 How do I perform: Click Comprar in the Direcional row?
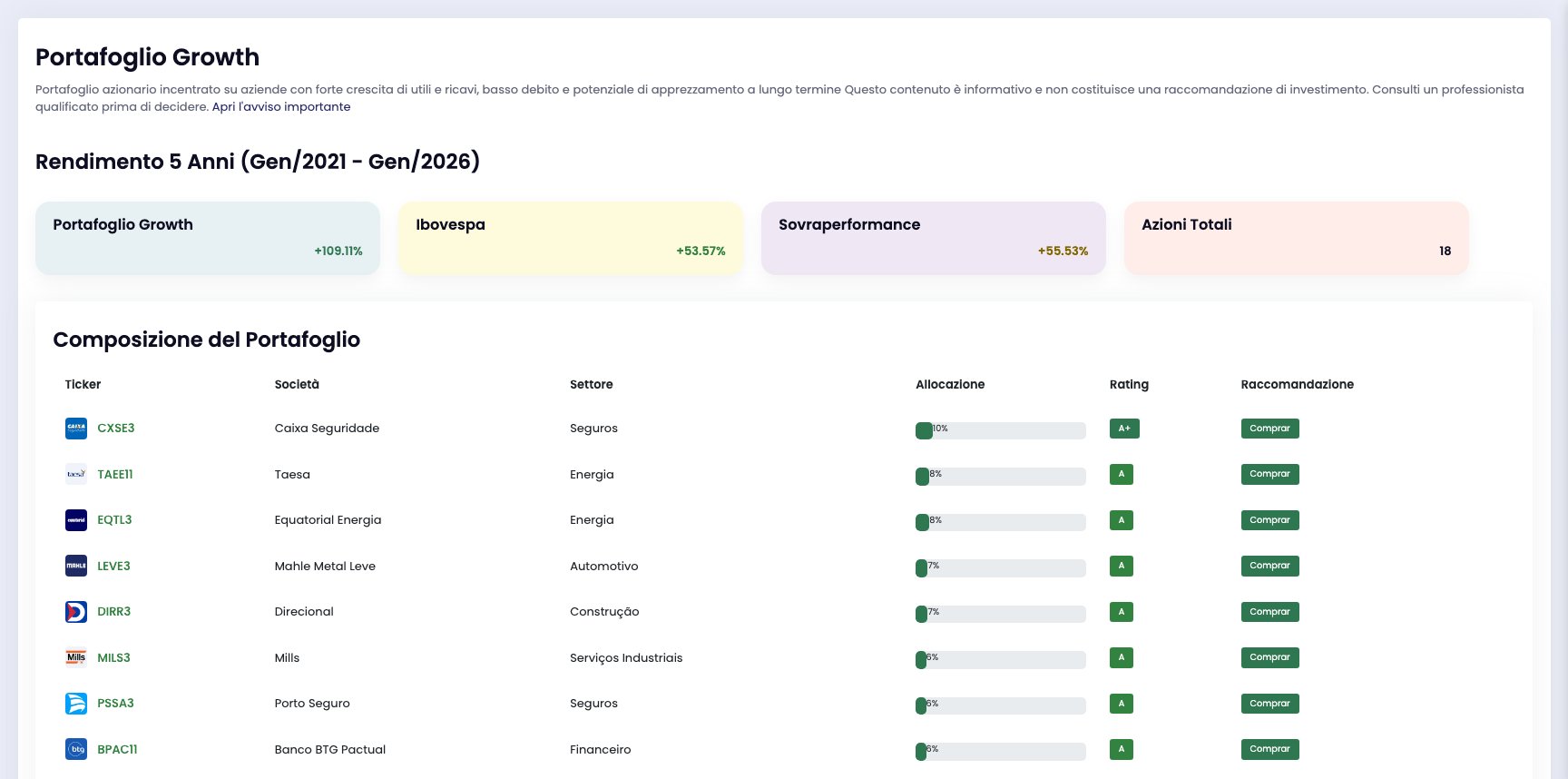(1269, 612)
